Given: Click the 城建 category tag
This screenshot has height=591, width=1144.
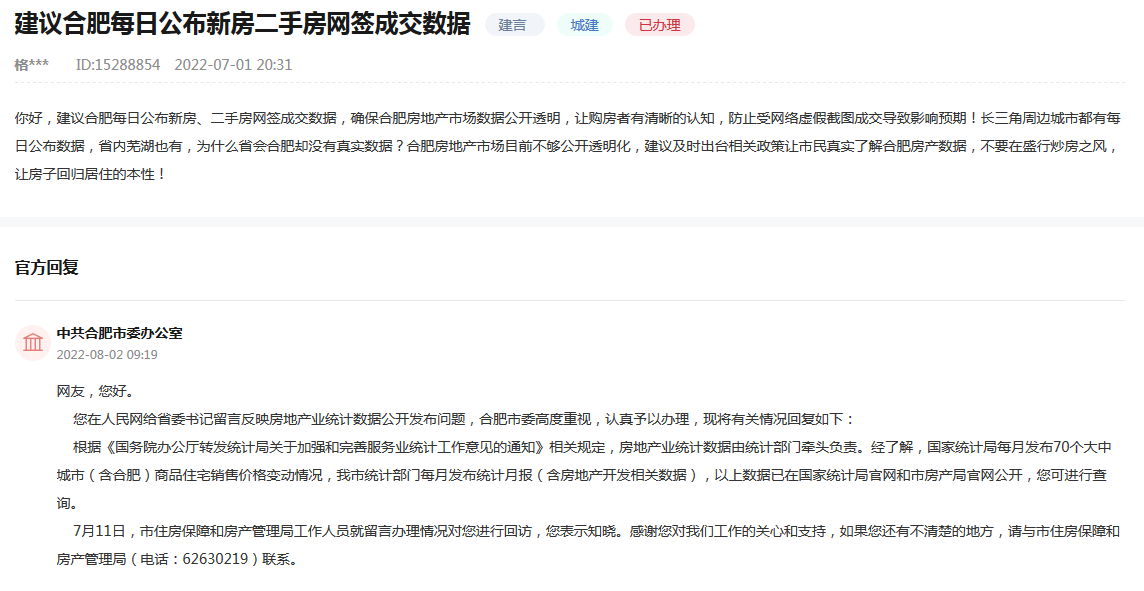Looking at the screenshot, I should coord(584,25).
